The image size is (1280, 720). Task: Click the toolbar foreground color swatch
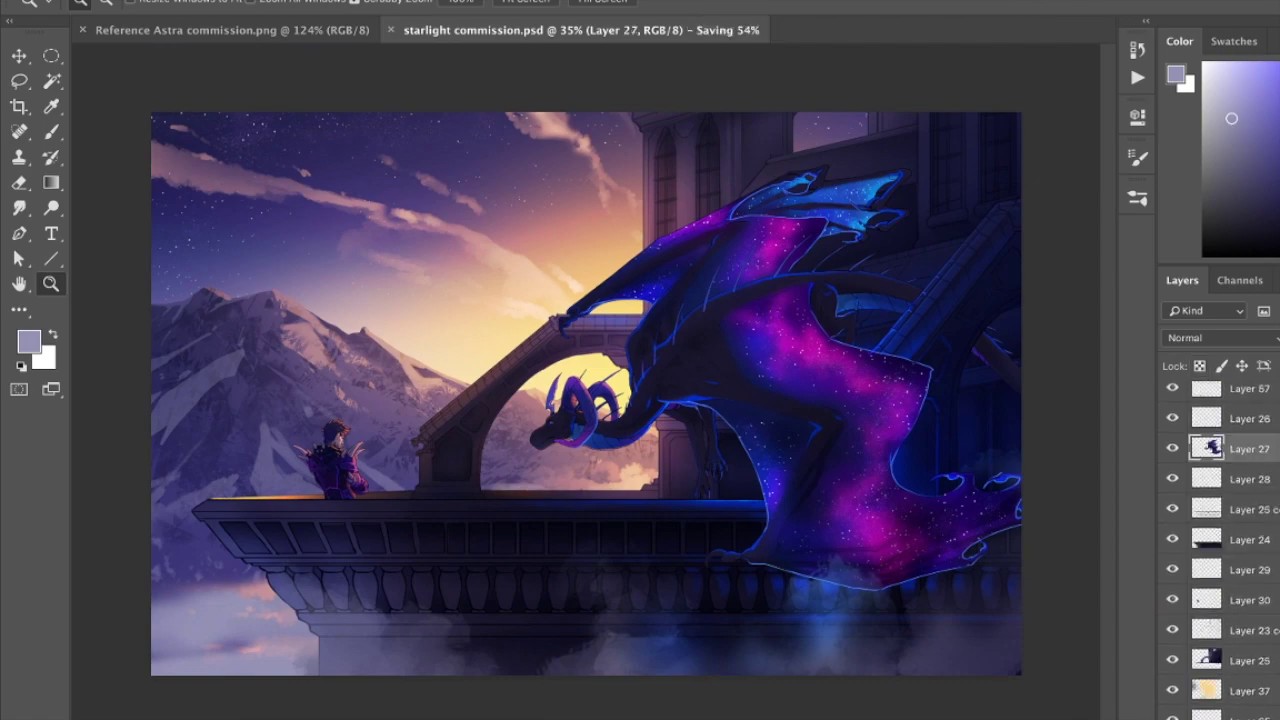coord(28,341)
